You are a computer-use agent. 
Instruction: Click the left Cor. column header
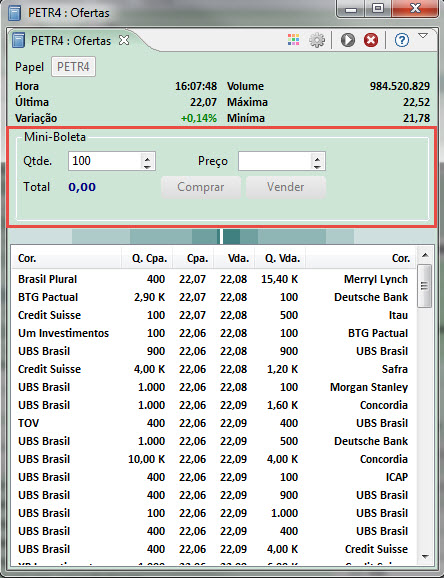click(x=66, y=258)
